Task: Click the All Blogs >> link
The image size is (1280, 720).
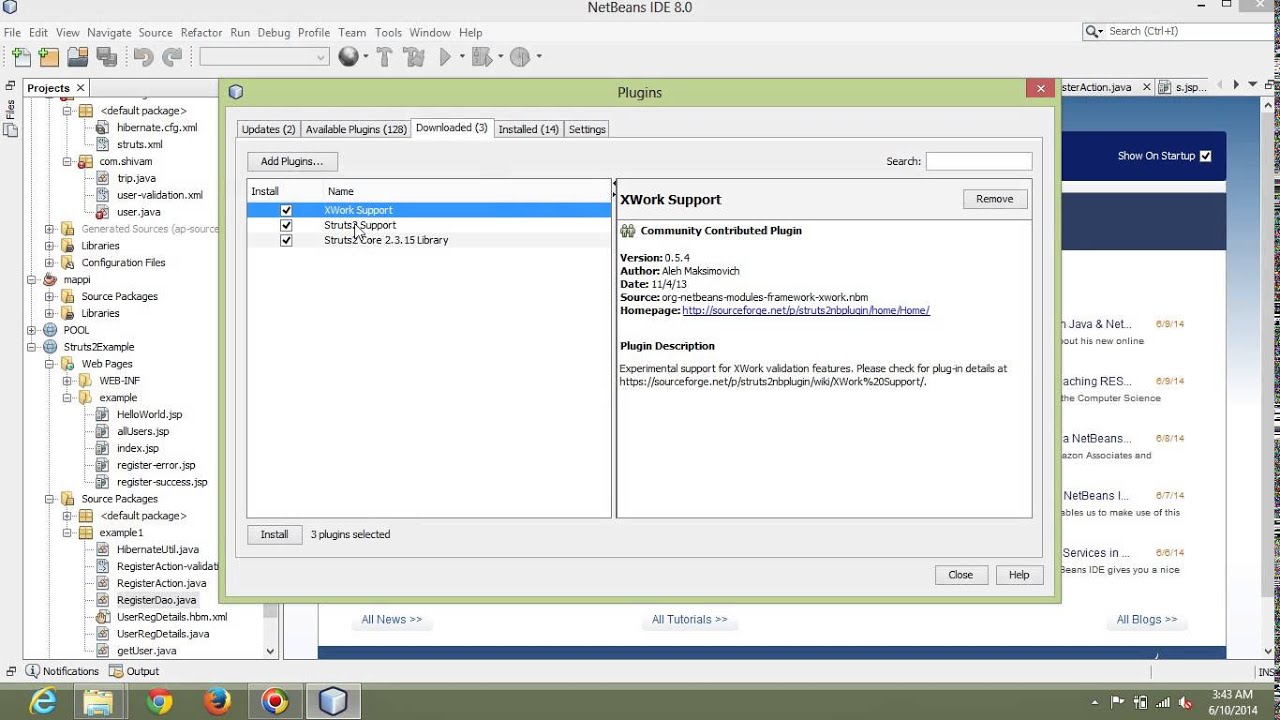Action: tap(1147, 620)
